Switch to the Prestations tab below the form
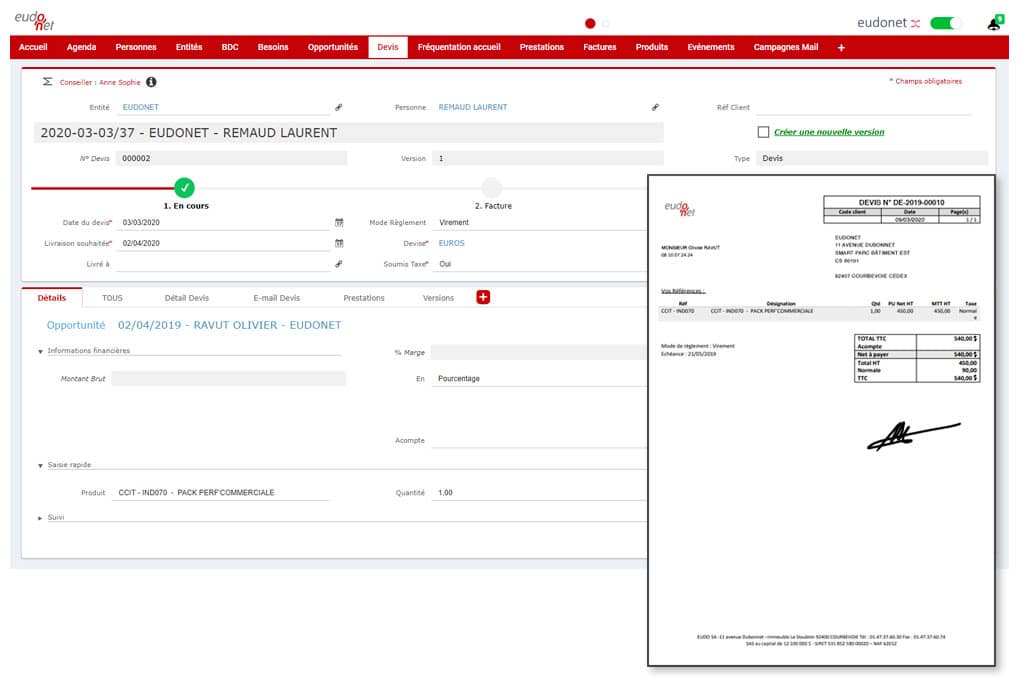Screen dimensions: 1022x683 click(x=364, y=298)
